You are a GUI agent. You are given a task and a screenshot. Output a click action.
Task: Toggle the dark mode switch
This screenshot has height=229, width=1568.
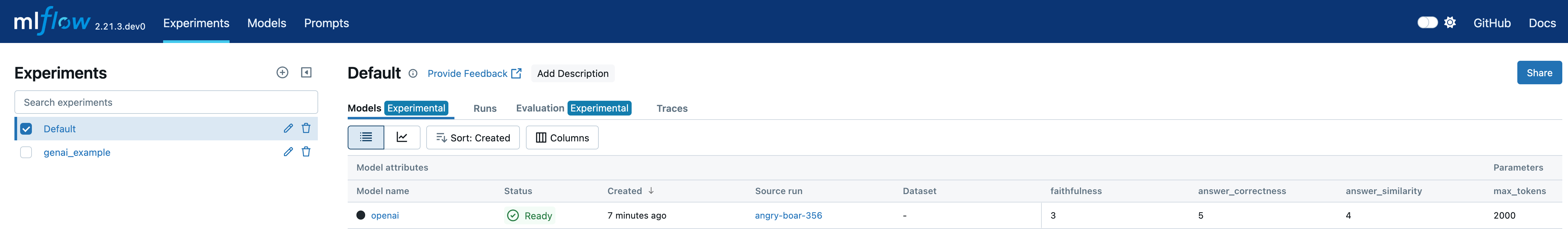pyautogui.click(x=1427, y=22)
